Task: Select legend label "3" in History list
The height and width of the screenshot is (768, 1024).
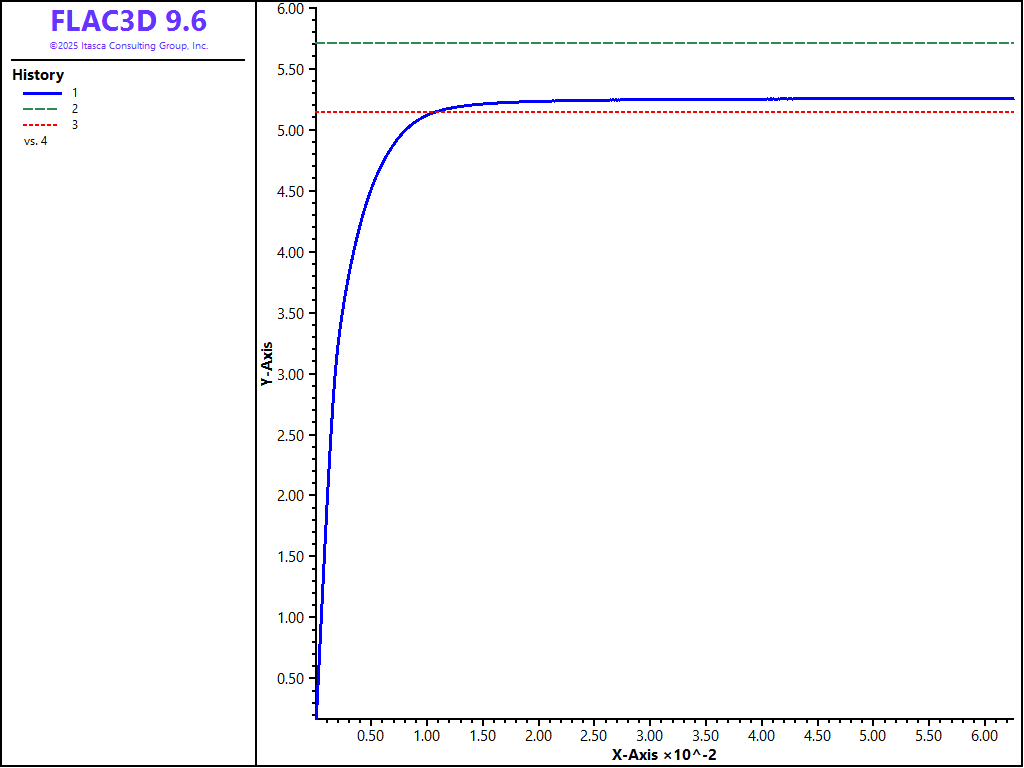Action: pos(75,125)
